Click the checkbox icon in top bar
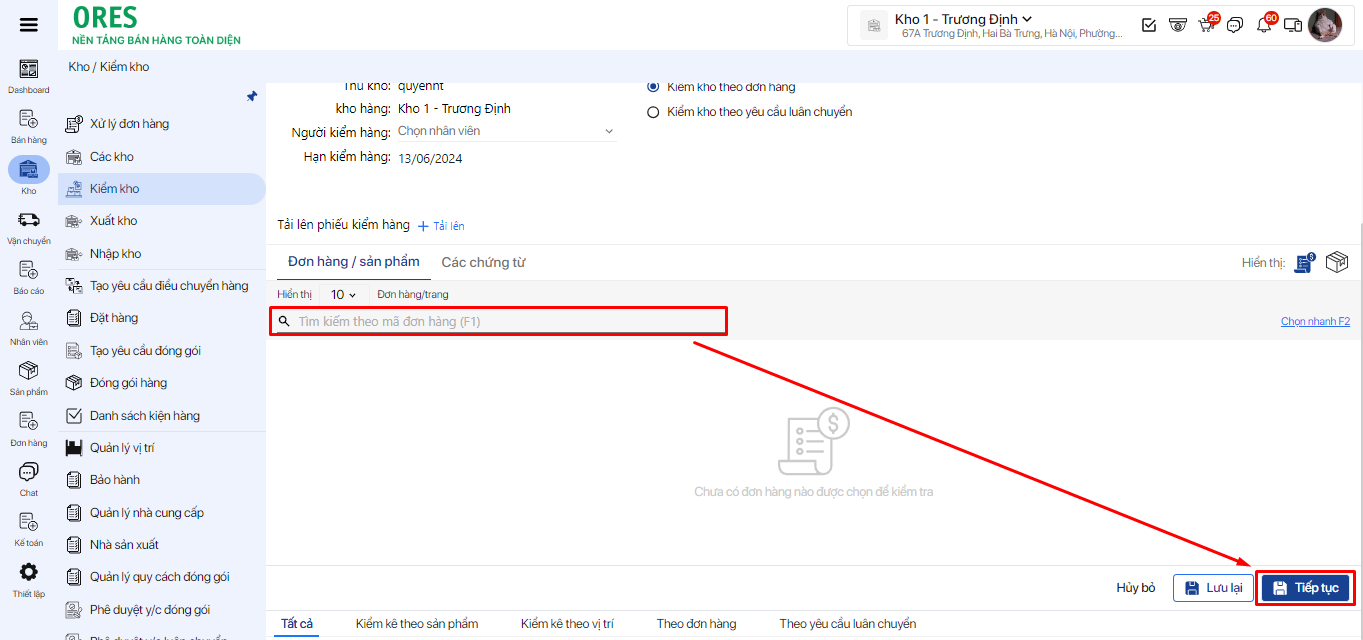 1149,25
